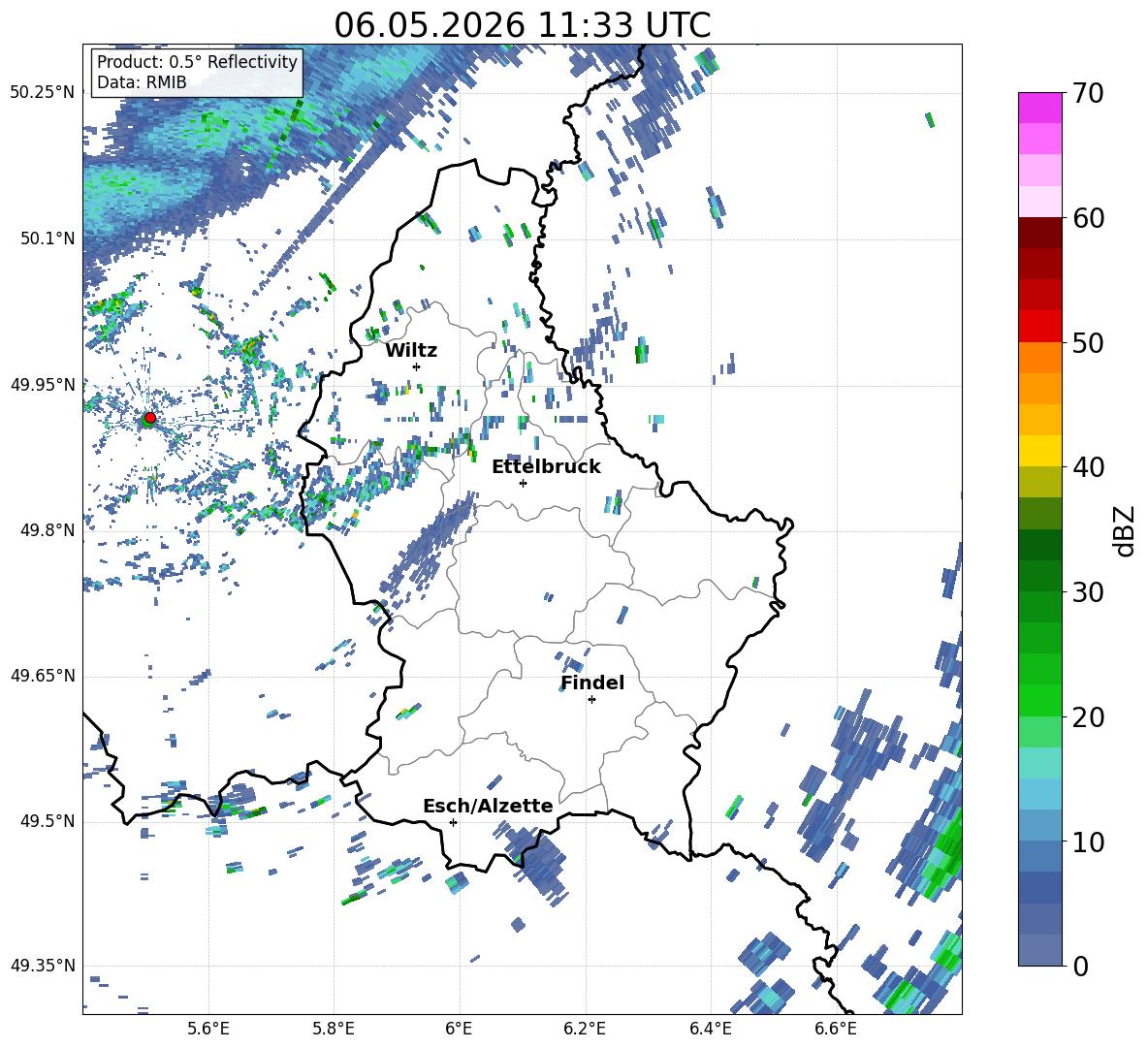Click the red radar site marker
Image resolution: width=1148 pixels, height=1048 pixels.
[150, 417]
